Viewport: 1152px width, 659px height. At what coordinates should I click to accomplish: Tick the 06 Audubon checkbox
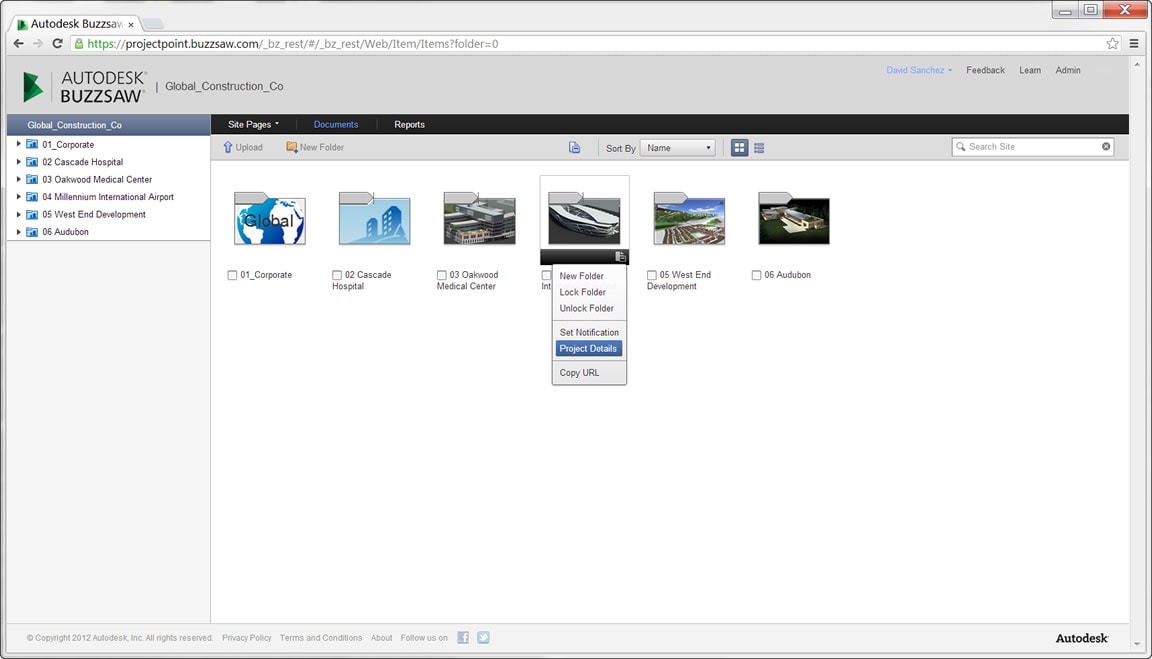point(756,275)
